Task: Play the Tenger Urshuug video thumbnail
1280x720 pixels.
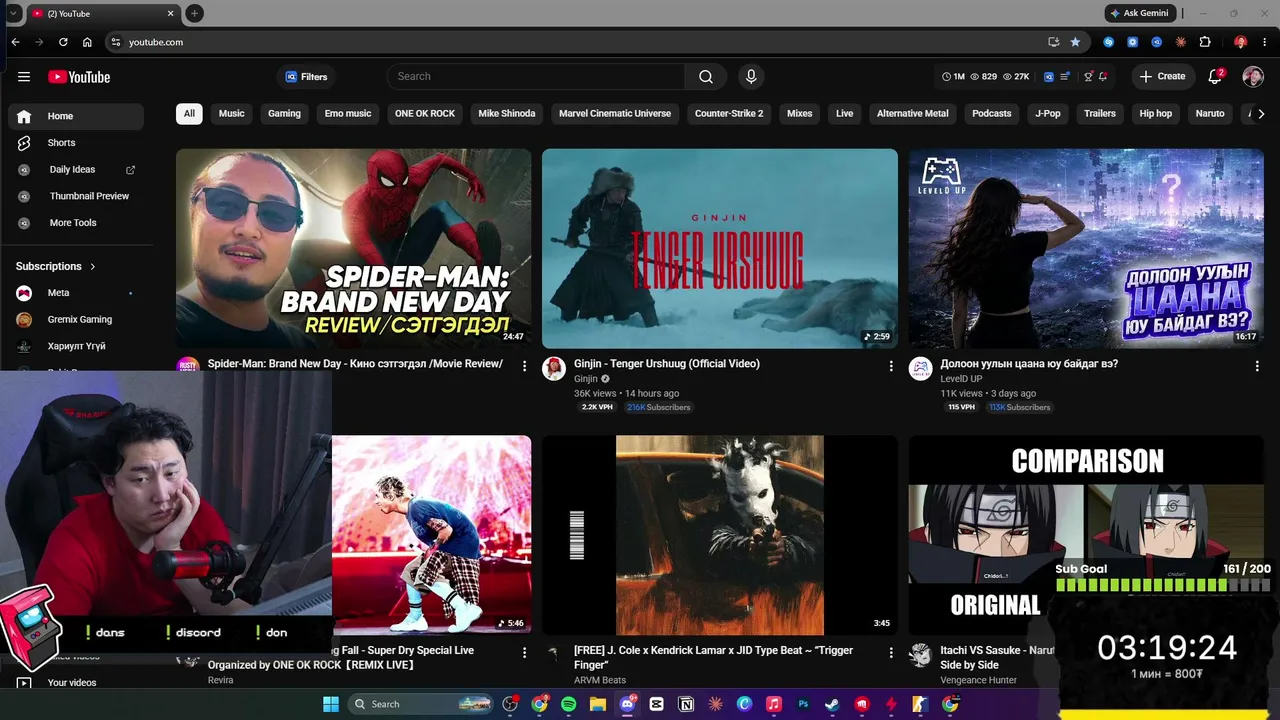Action: (x=720, y=248)
